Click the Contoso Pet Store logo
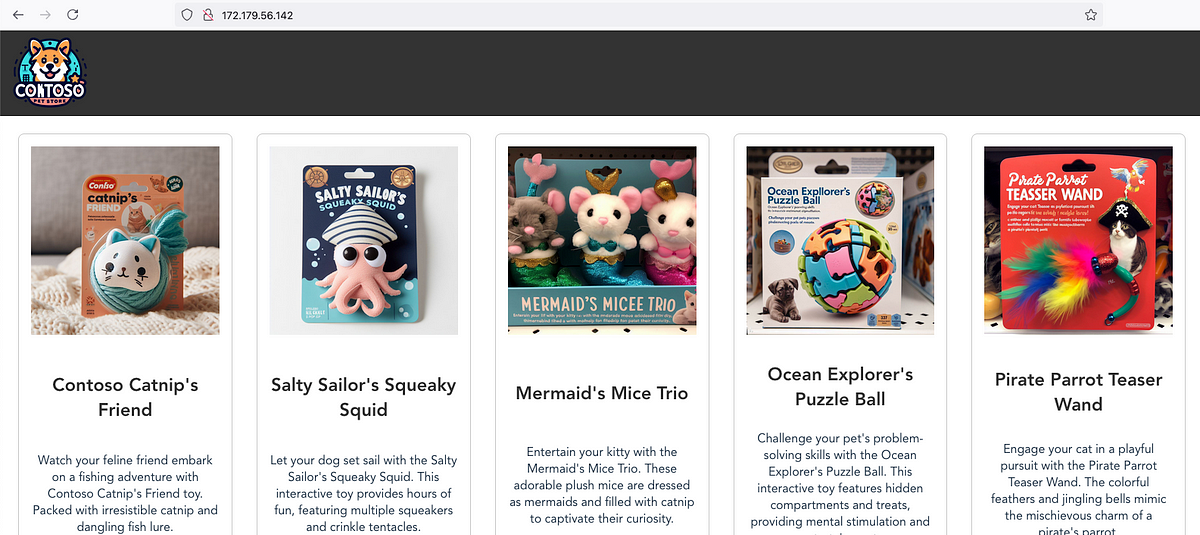Viewport: 1200px width, 535px height. [x=51, y=73]
